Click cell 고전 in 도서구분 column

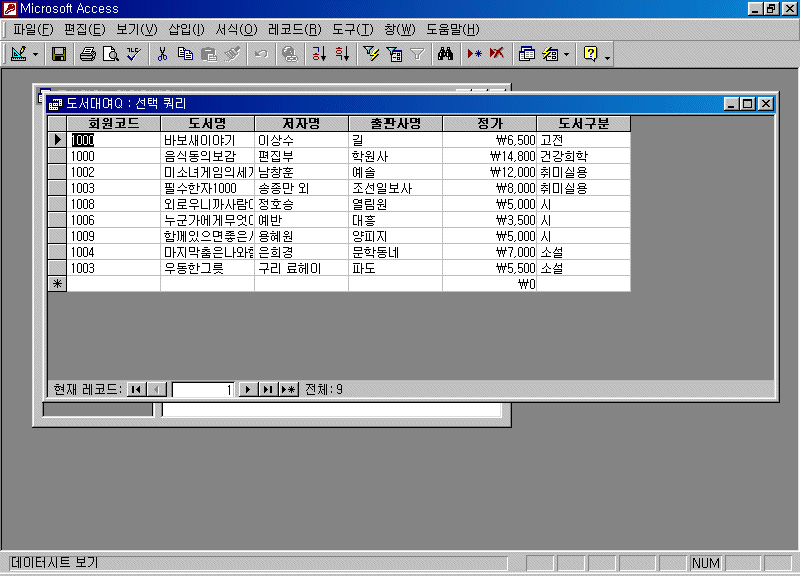[584, 140]
